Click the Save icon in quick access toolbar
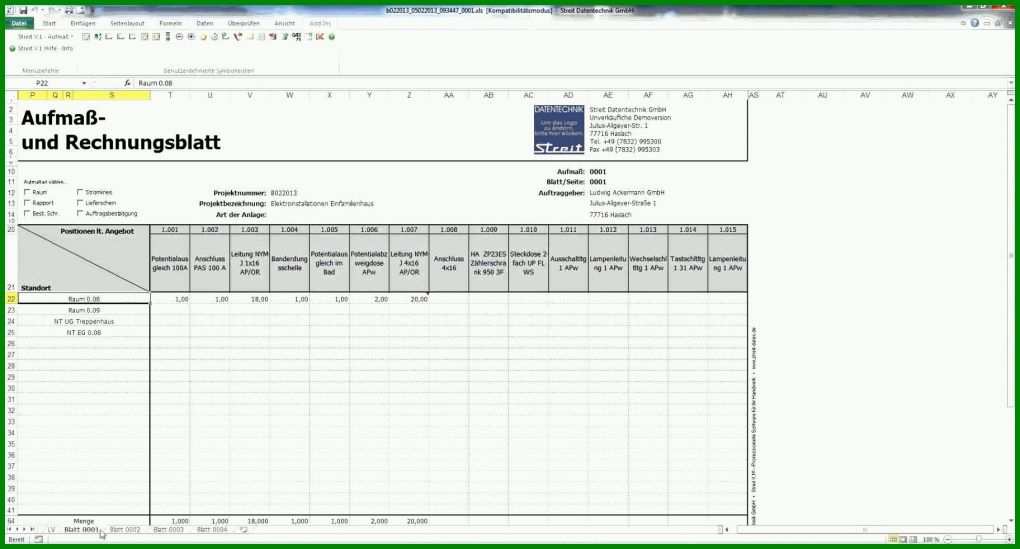This screenshot has height=549, width=1020. point(23,11)
